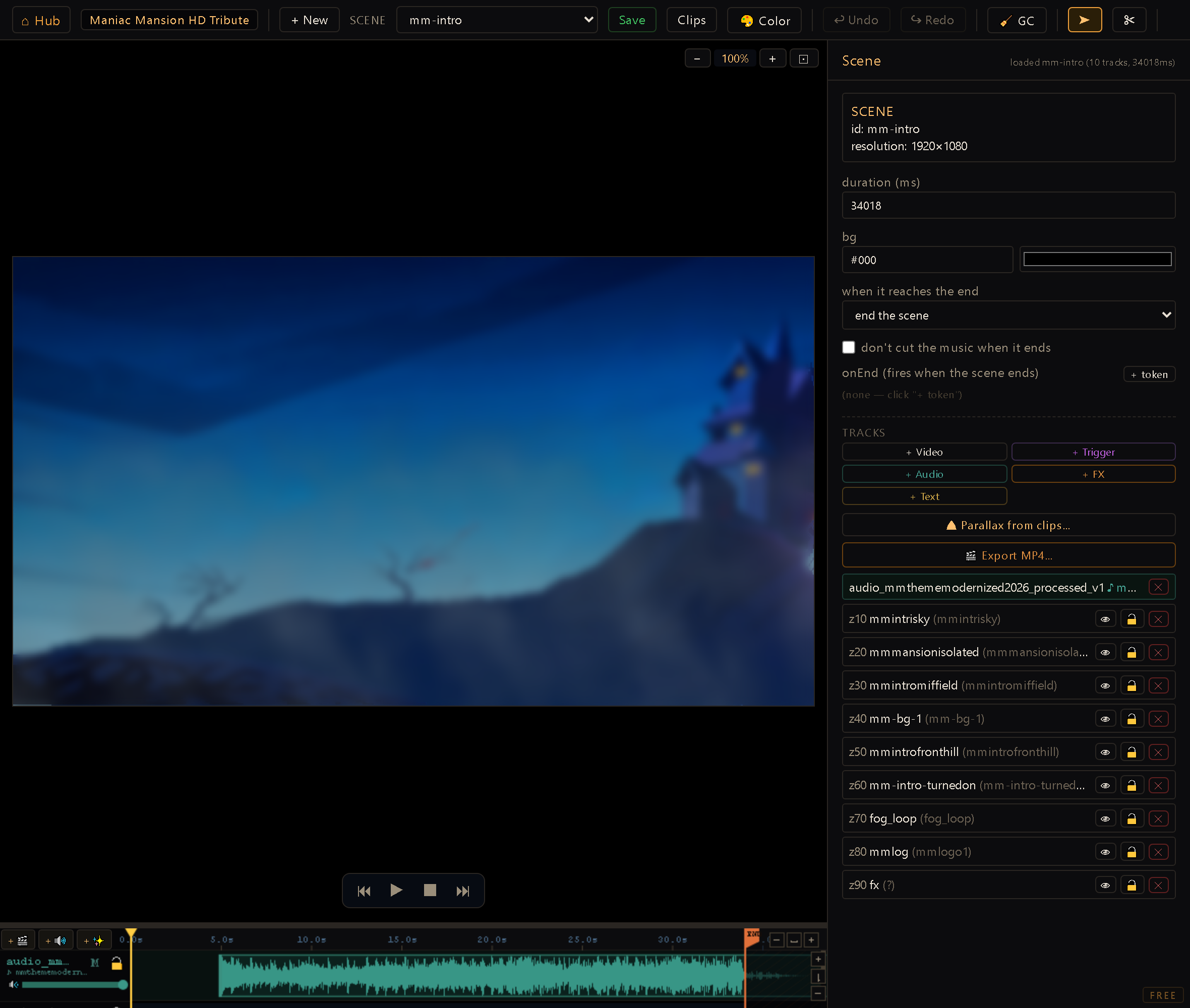Toggle lock on z70 fog_loop track

pos(1132,819)
